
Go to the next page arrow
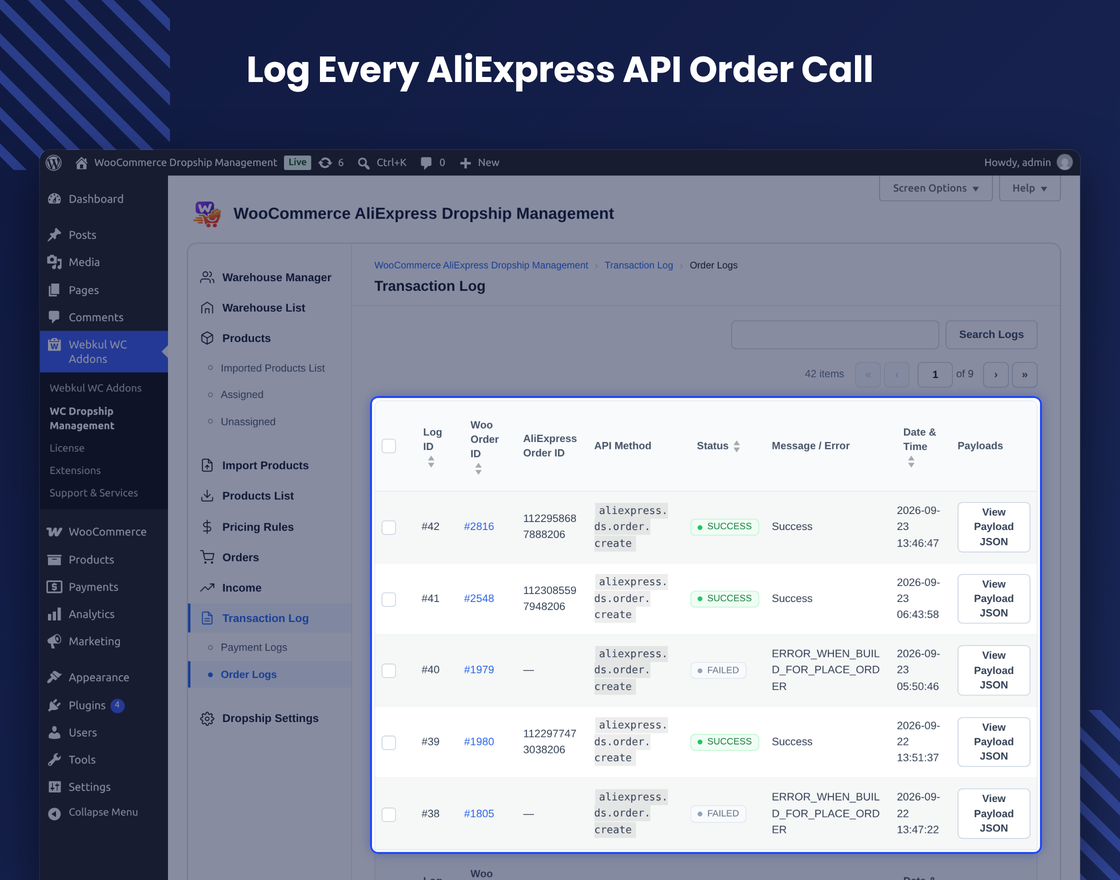point(996,374)
